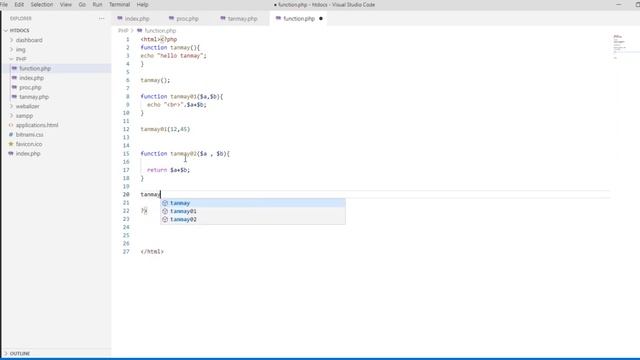Open proc.php in the explorer tree

coord(30,87)
